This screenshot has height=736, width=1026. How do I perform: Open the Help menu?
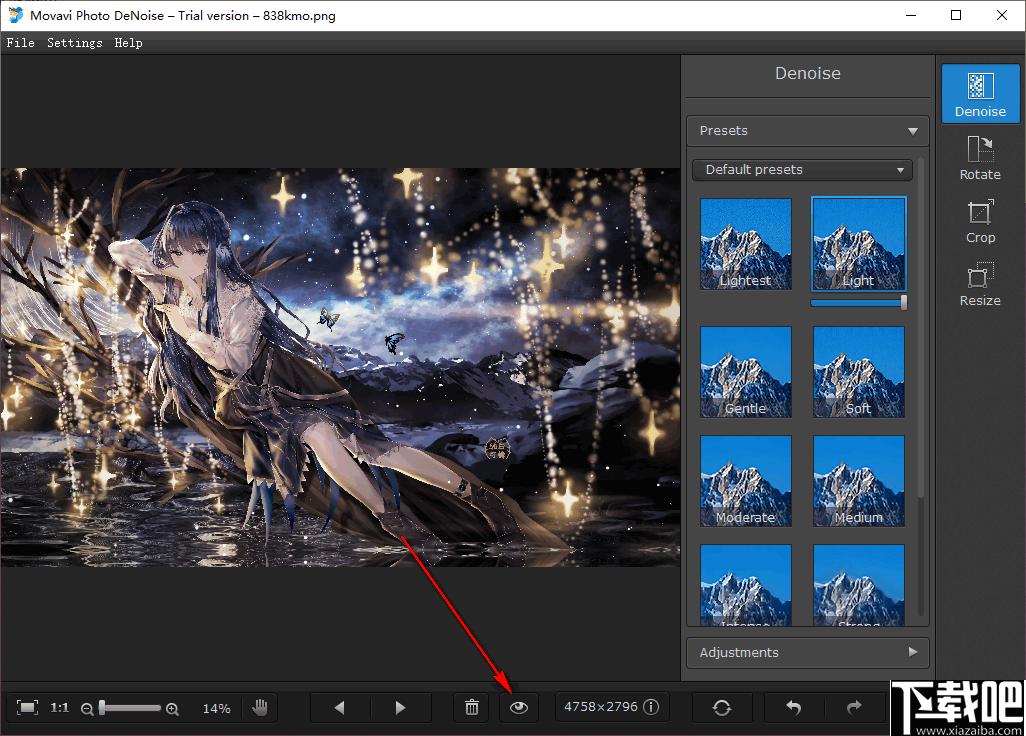coord(128,43)
